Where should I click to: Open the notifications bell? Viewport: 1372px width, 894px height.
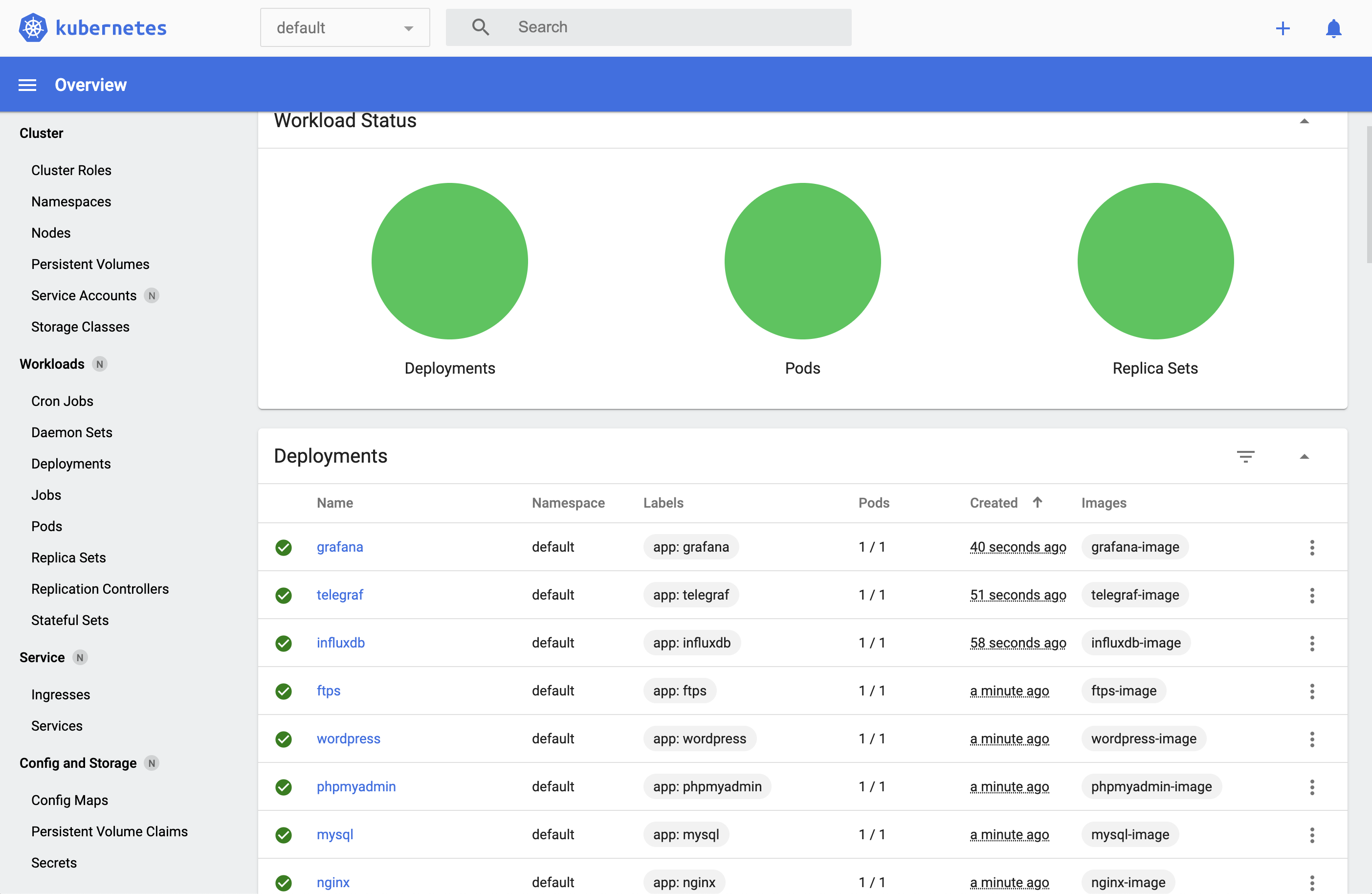[1333, 28]
